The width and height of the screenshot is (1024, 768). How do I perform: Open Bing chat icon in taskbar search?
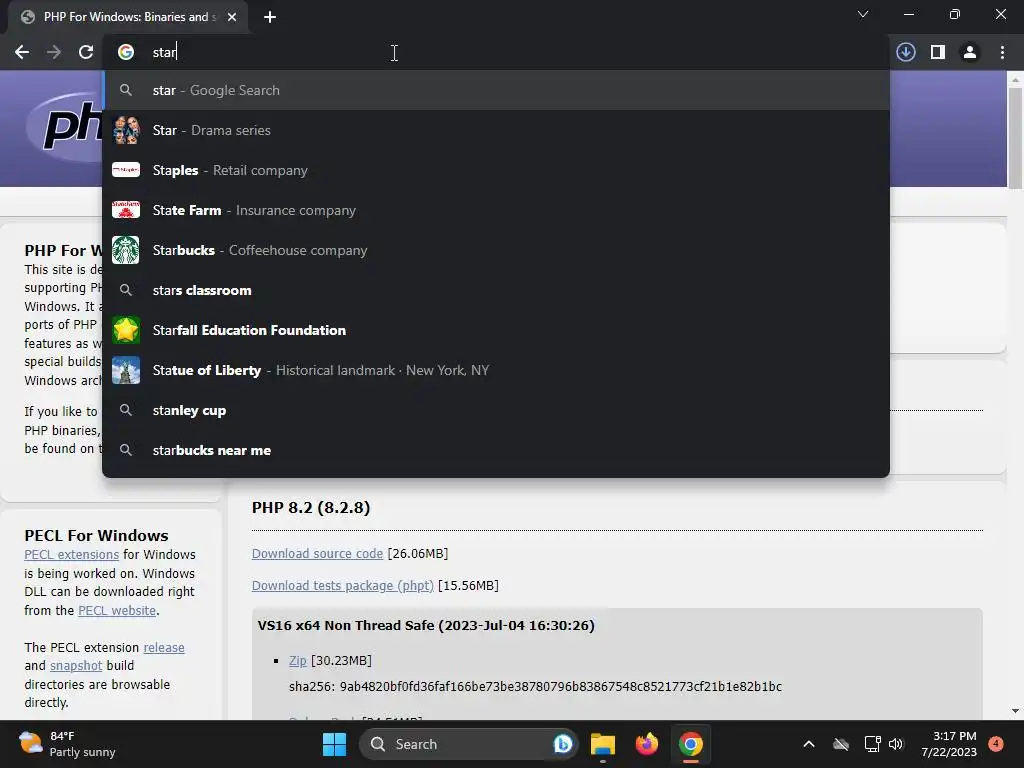coord(562,744)
